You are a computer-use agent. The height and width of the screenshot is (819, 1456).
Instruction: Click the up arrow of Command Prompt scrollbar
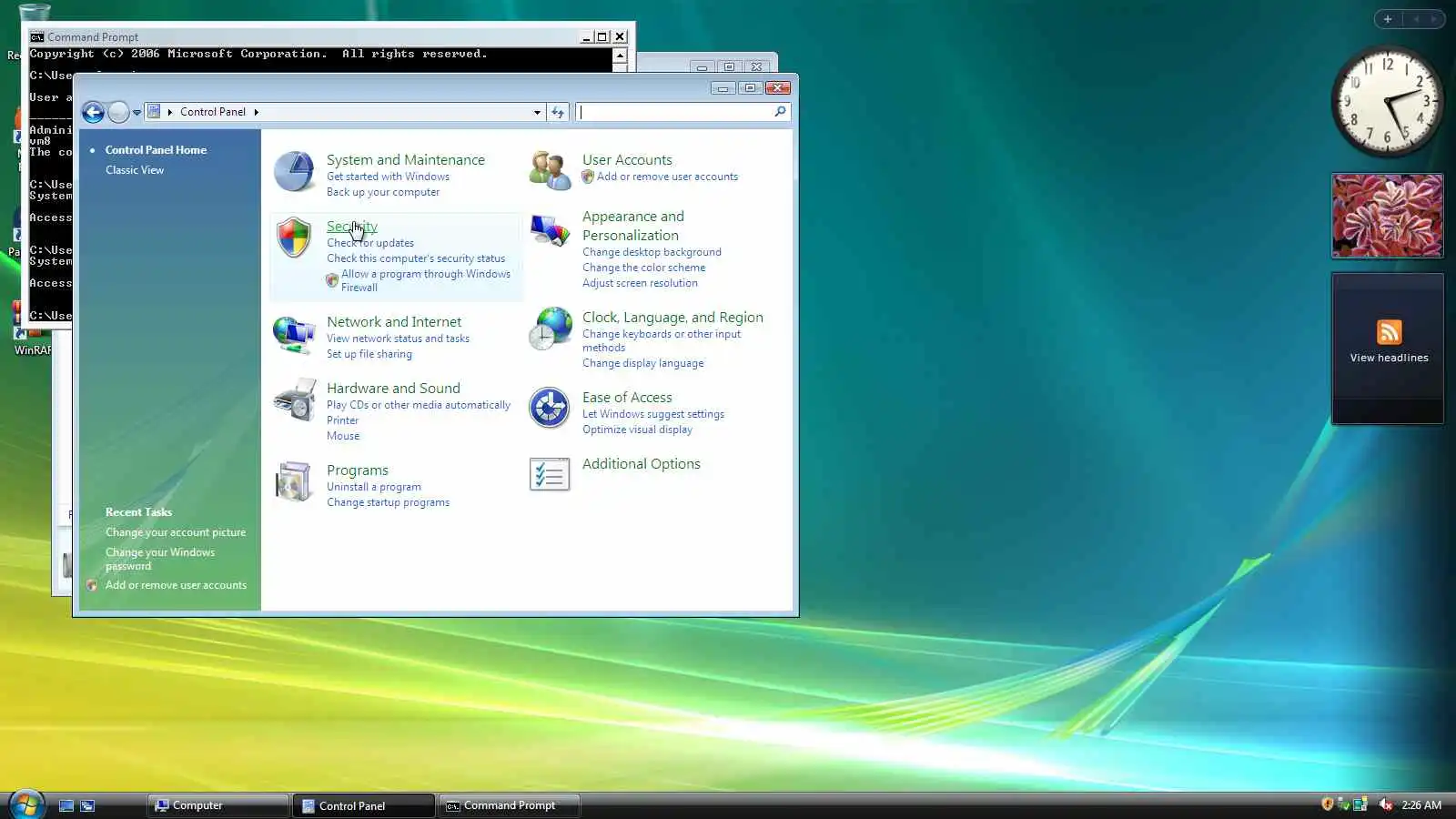pos(620,56)
